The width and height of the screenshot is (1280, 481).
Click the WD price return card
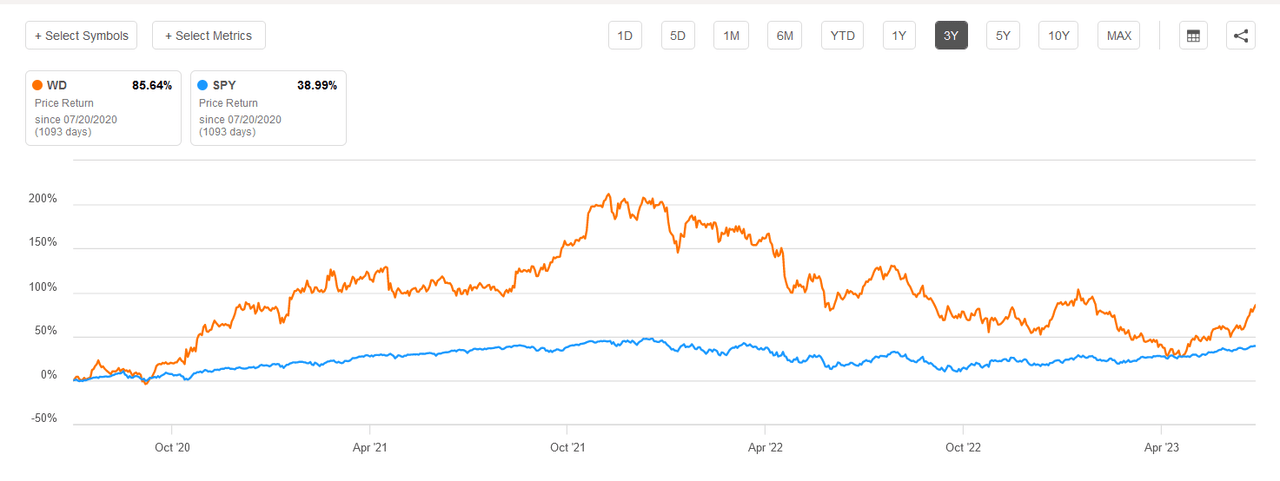point(103,108)
